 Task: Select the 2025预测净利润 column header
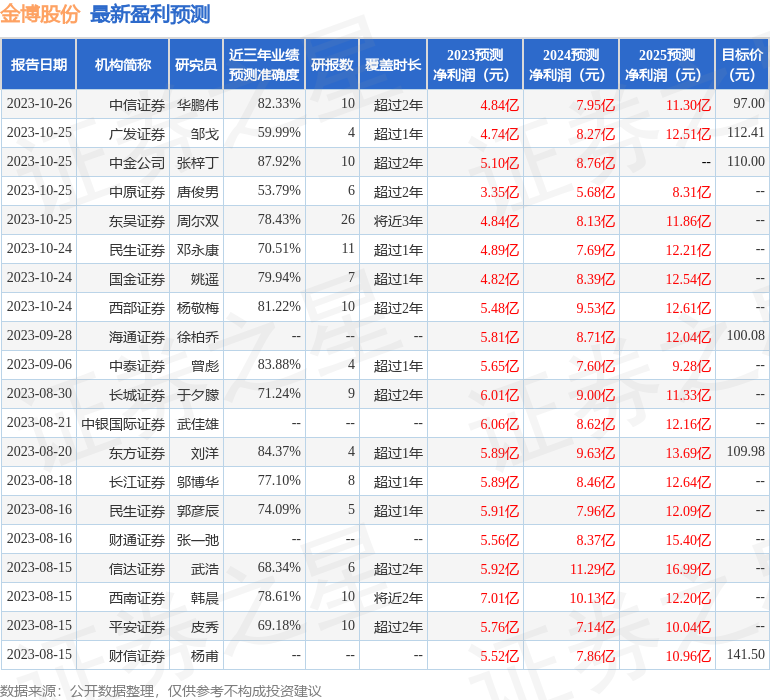point(667,64)
